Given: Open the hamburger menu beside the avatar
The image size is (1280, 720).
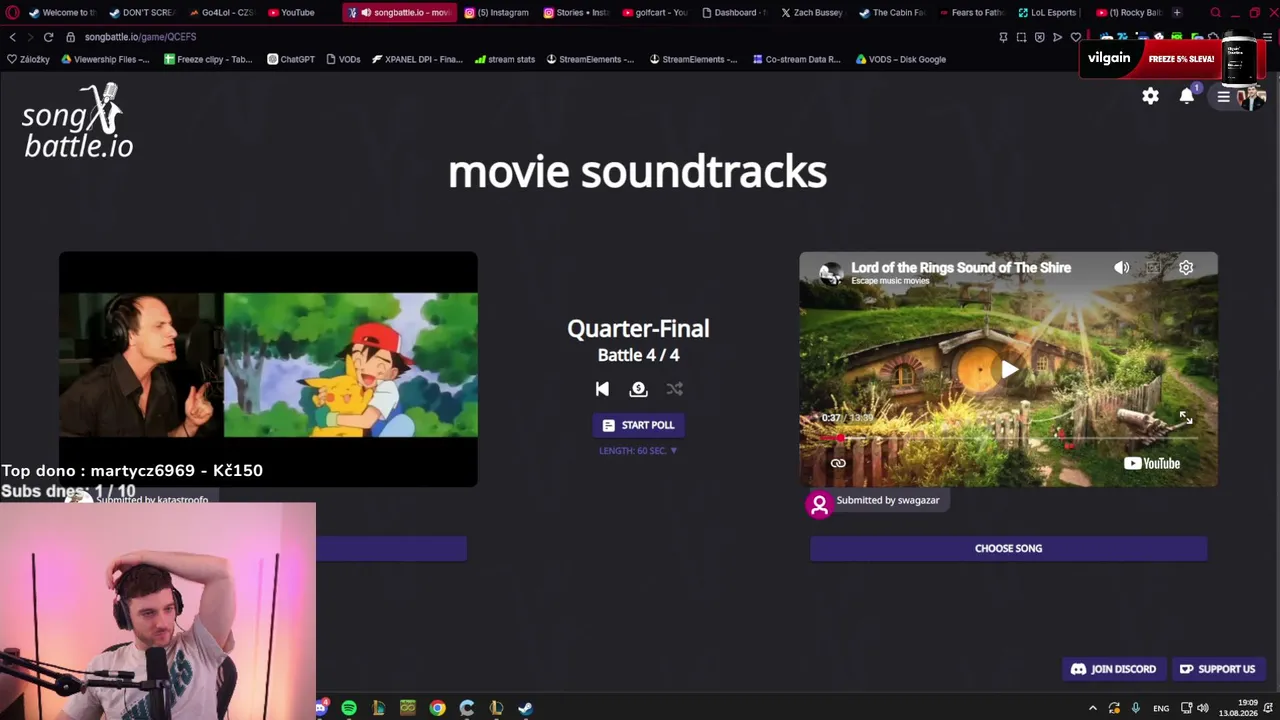Looking at the screenshot, I should (1223, 97).
